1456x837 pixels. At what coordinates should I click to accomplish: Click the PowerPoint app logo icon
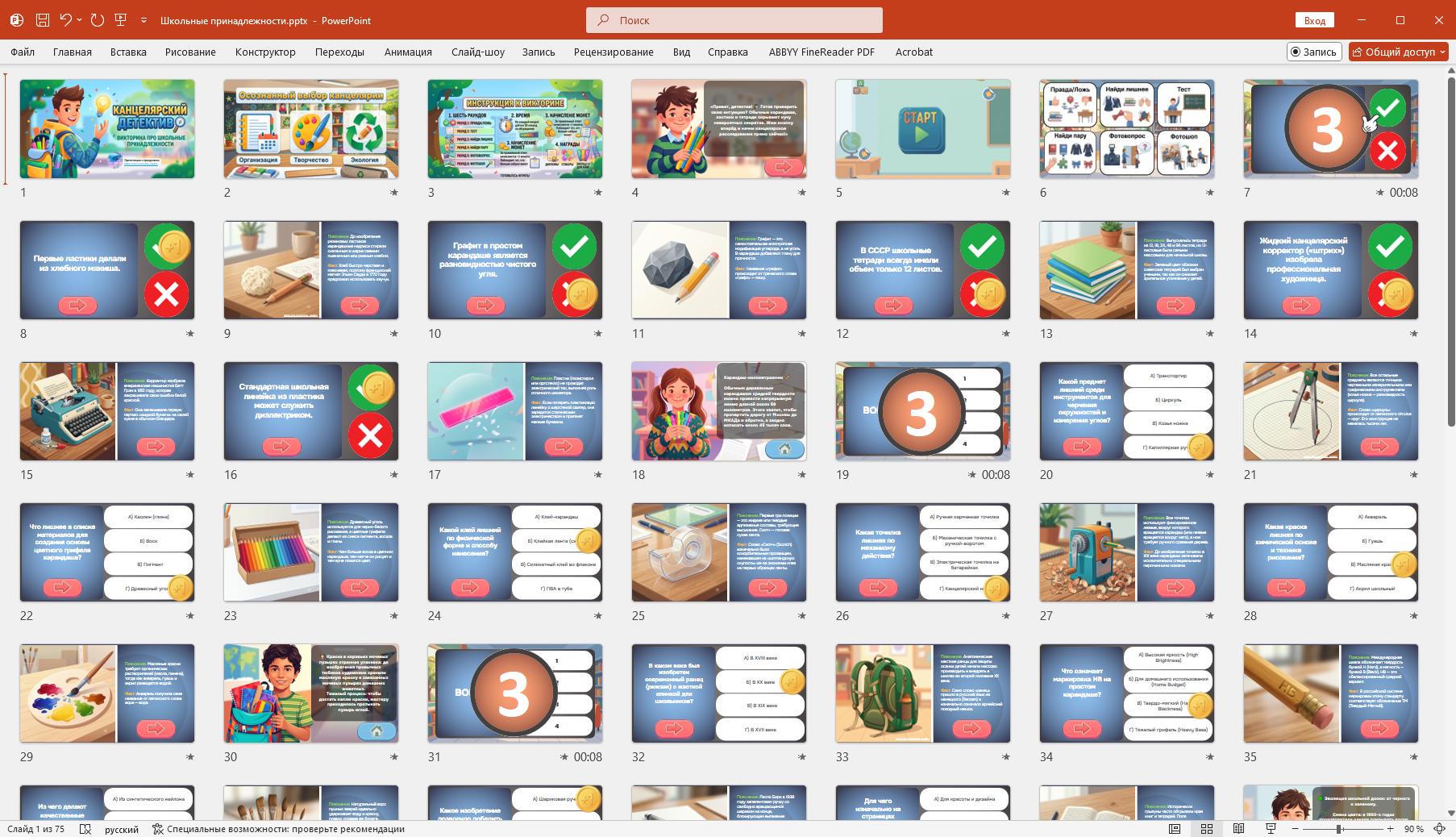pos(17,20)
